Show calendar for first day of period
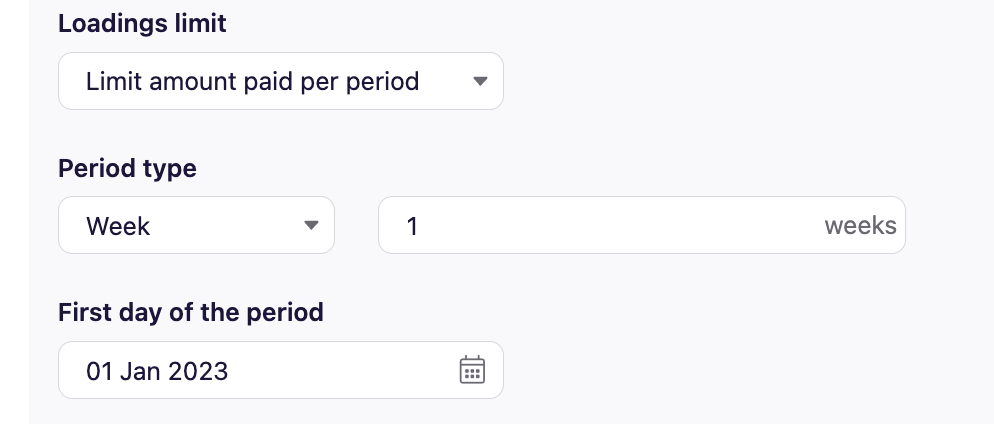Viewport: 994px width, 424px height. [471, 371]
